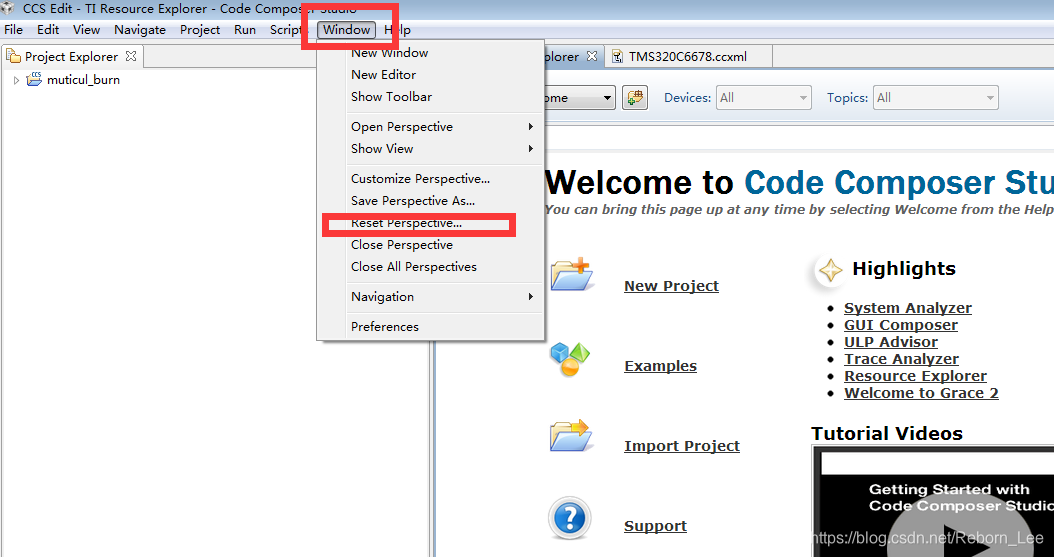
Task: Close the TI Resource Explorer tab
Action: pos(592,56)
